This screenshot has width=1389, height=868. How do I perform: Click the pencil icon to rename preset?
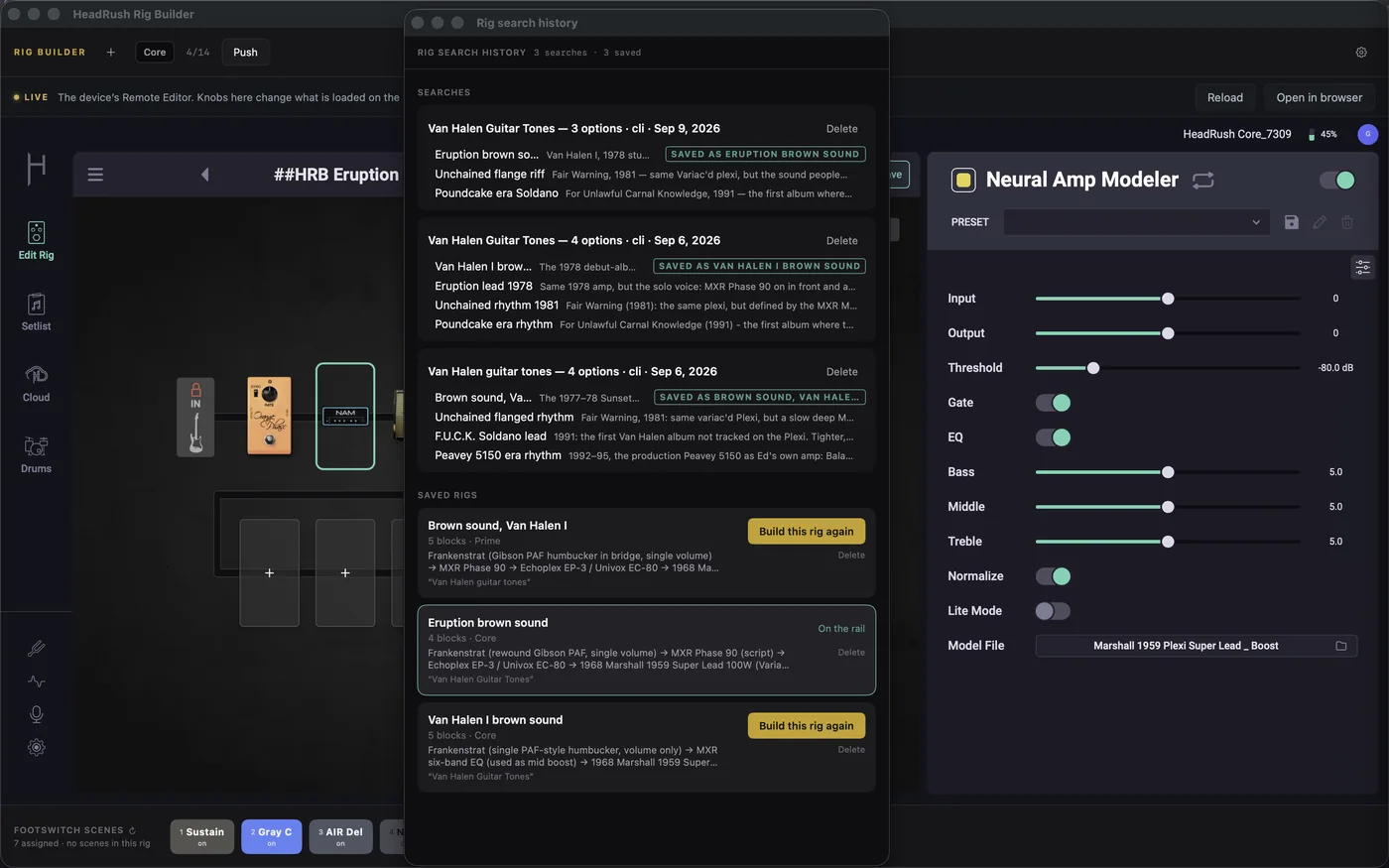click(x=1320, y=222)
